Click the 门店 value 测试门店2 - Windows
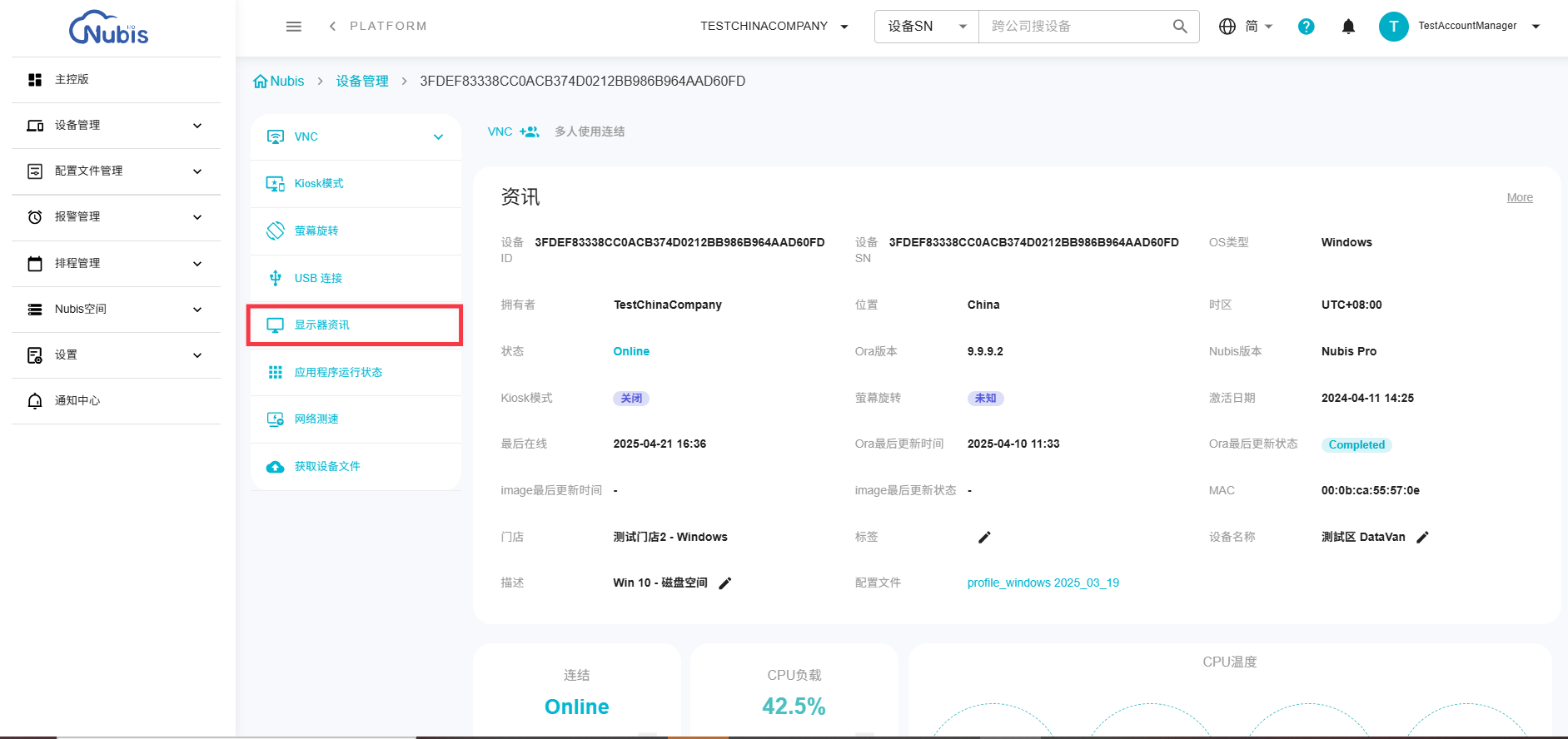This screenshot has width=1568, height=739. 670,537
